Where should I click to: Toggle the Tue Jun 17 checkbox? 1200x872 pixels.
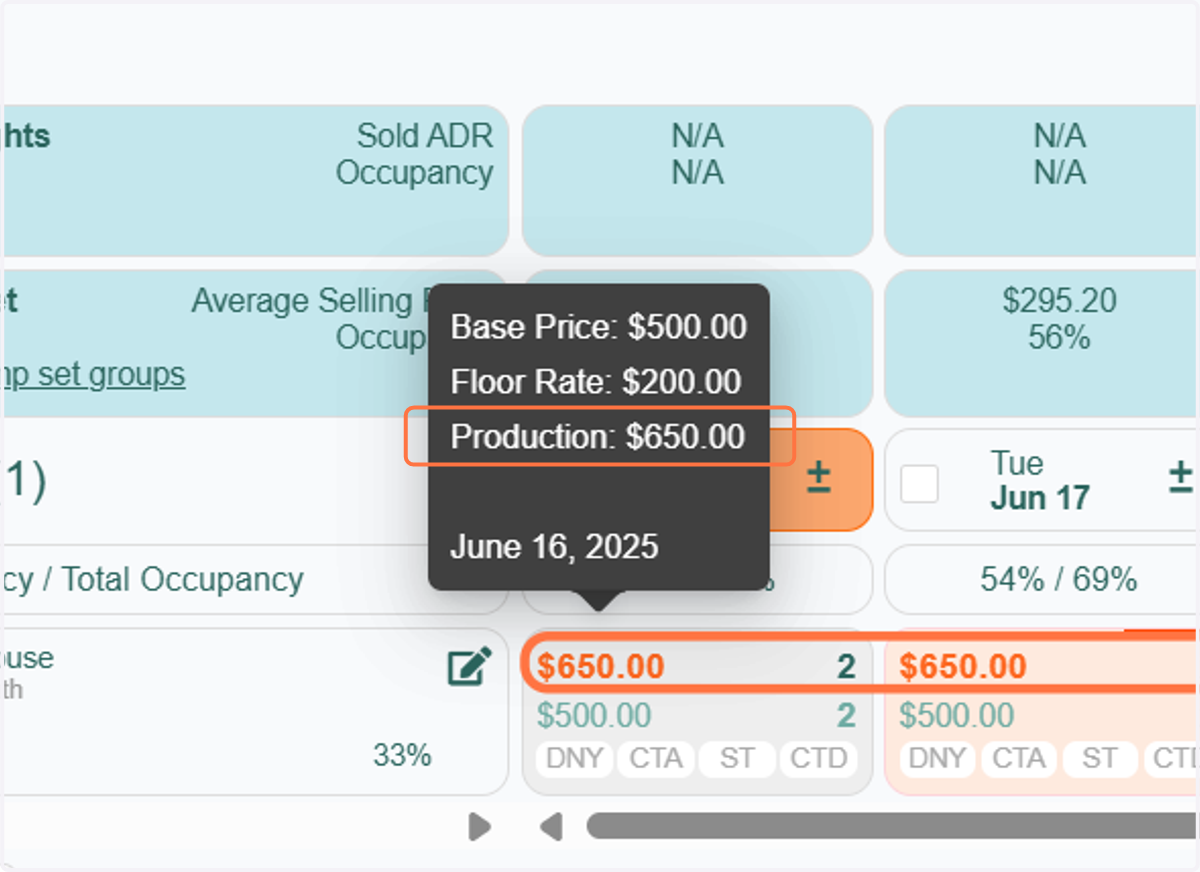click(920, 483)
